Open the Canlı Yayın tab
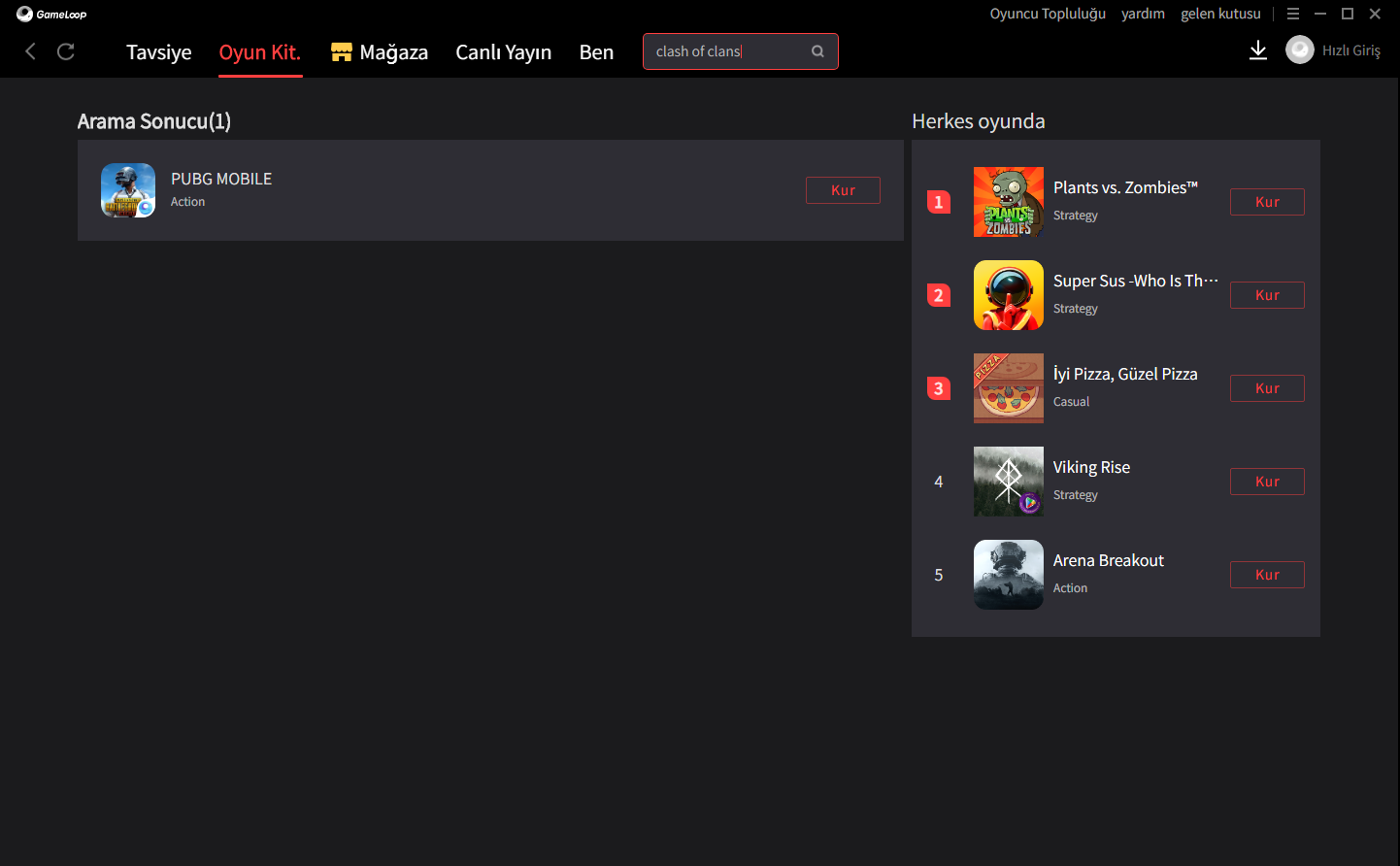 tap(504, 52)
